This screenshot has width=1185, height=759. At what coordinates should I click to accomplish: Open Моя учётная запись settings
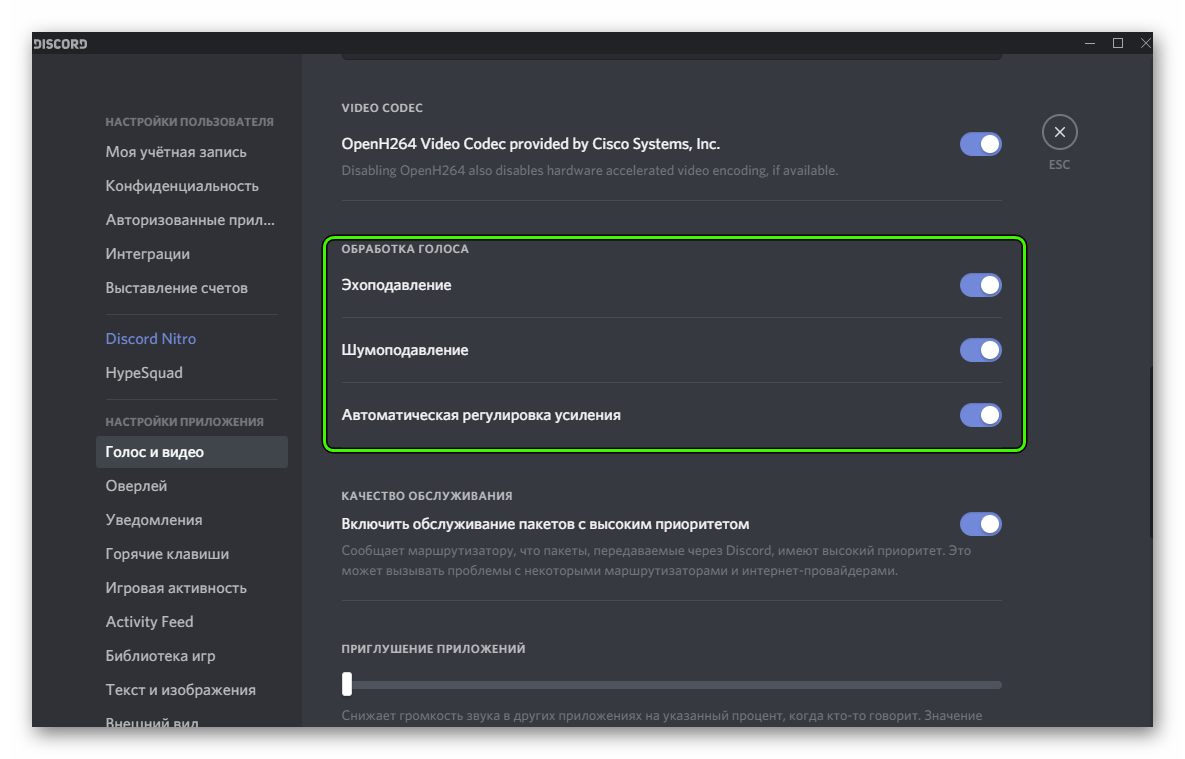coord(175,152)
